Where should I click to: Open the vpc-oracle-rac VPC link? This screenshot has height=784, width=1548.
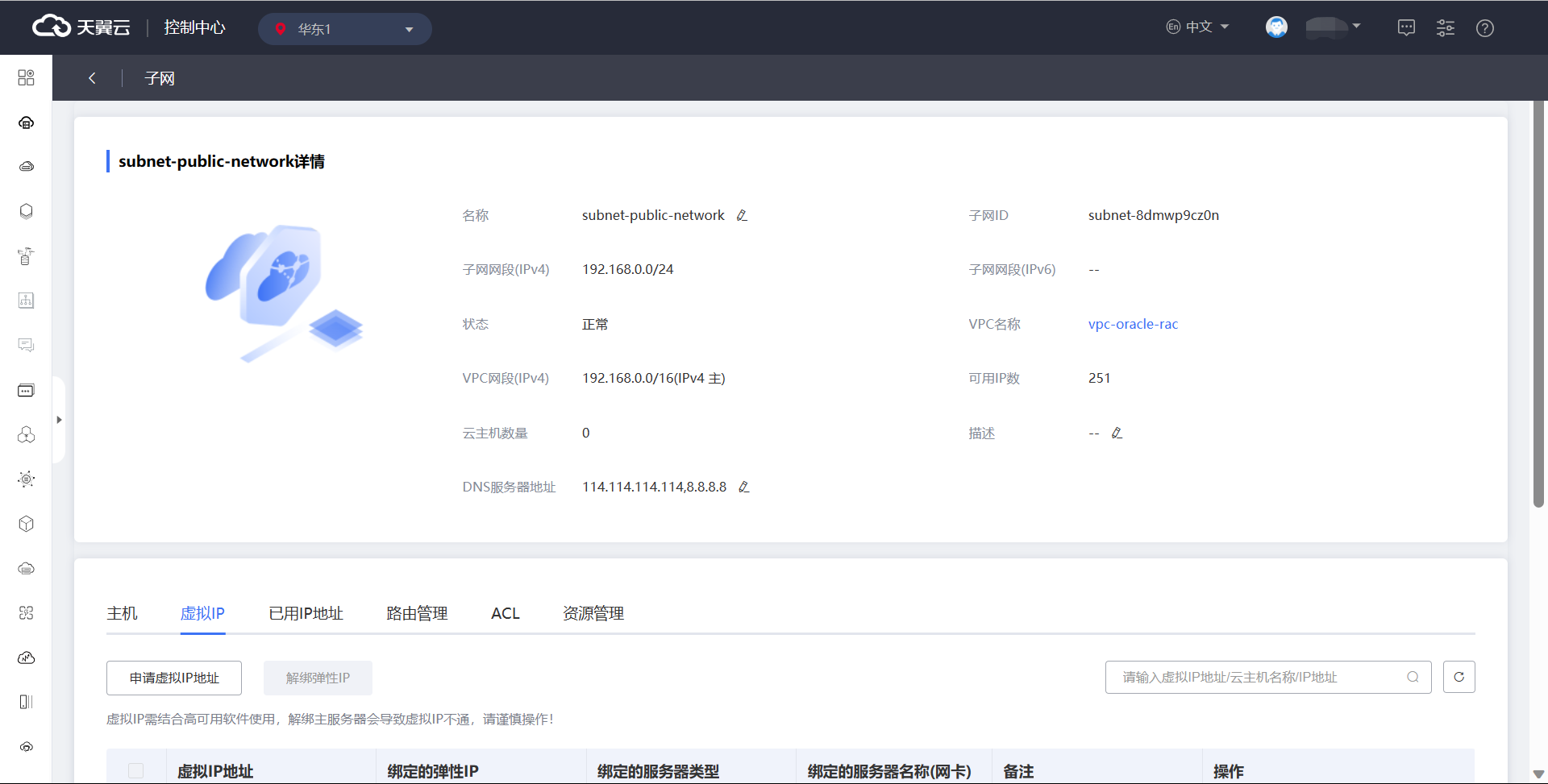point(1133,324)
